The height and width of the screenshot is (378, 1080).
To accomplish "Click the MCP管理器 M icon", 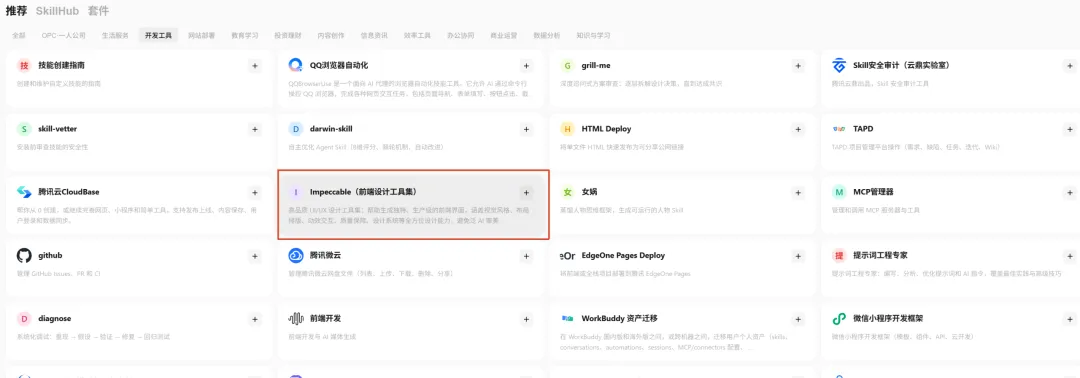I will (x=839, y=192).
